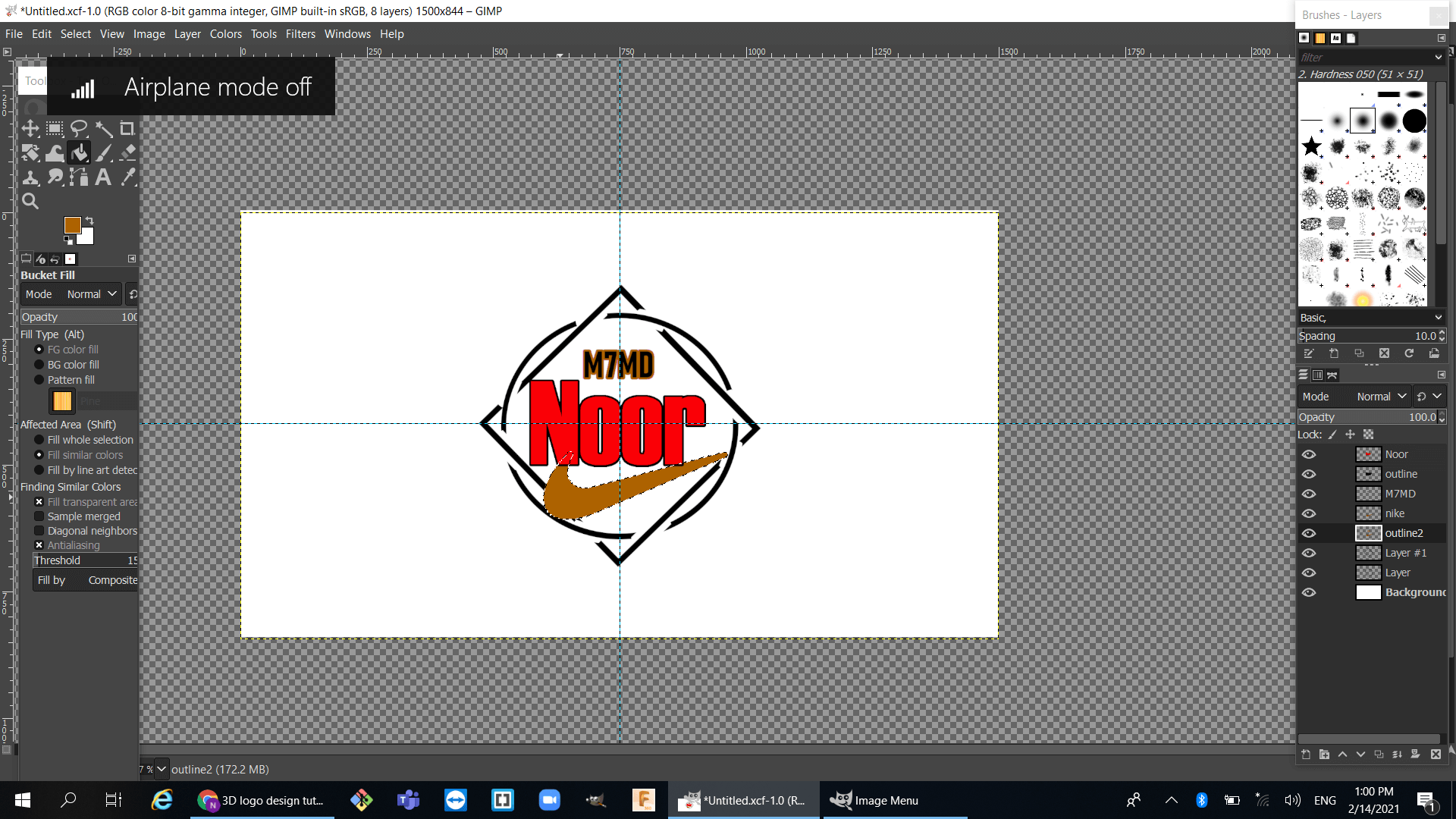Lock position and size of layer
Screen dimensions: 1456x819
point(1350,435)
